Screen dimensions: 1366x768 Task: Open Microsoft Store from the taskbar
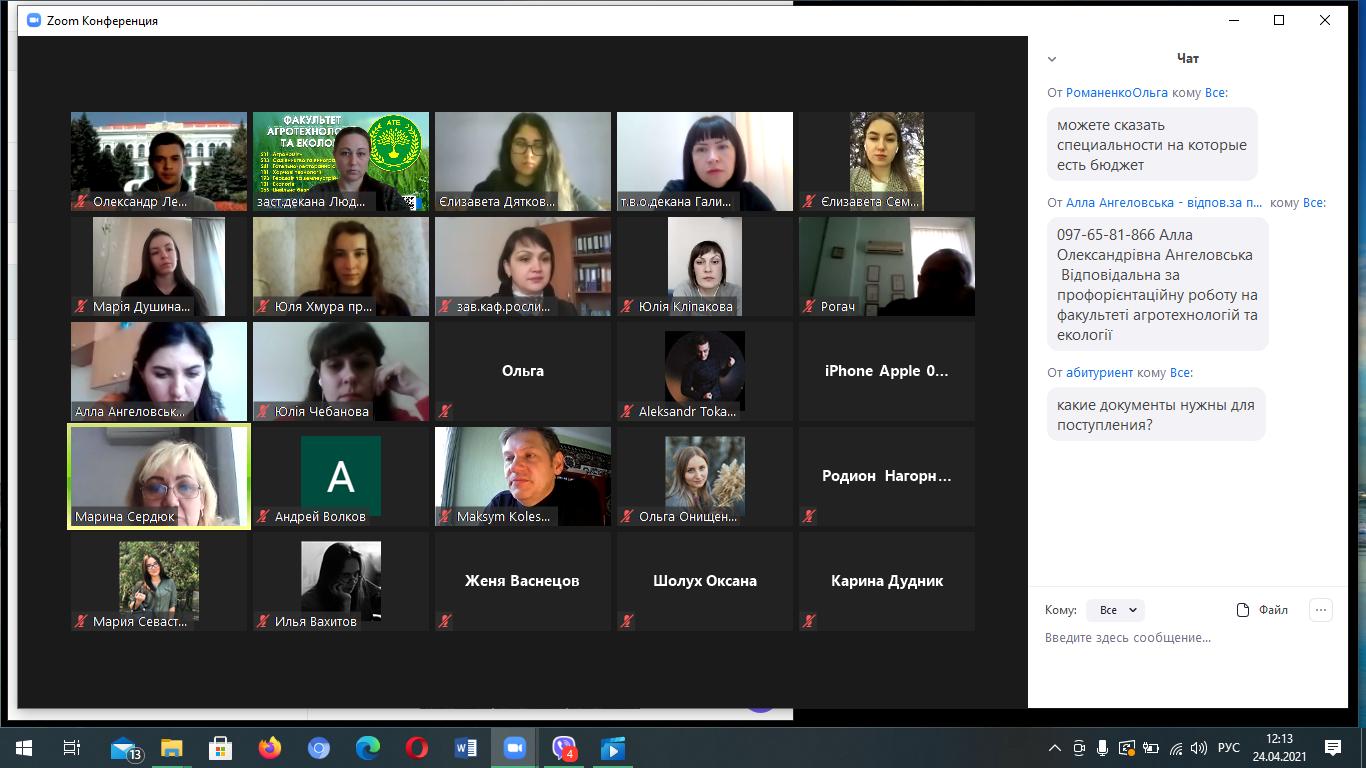tap(221, 748)
